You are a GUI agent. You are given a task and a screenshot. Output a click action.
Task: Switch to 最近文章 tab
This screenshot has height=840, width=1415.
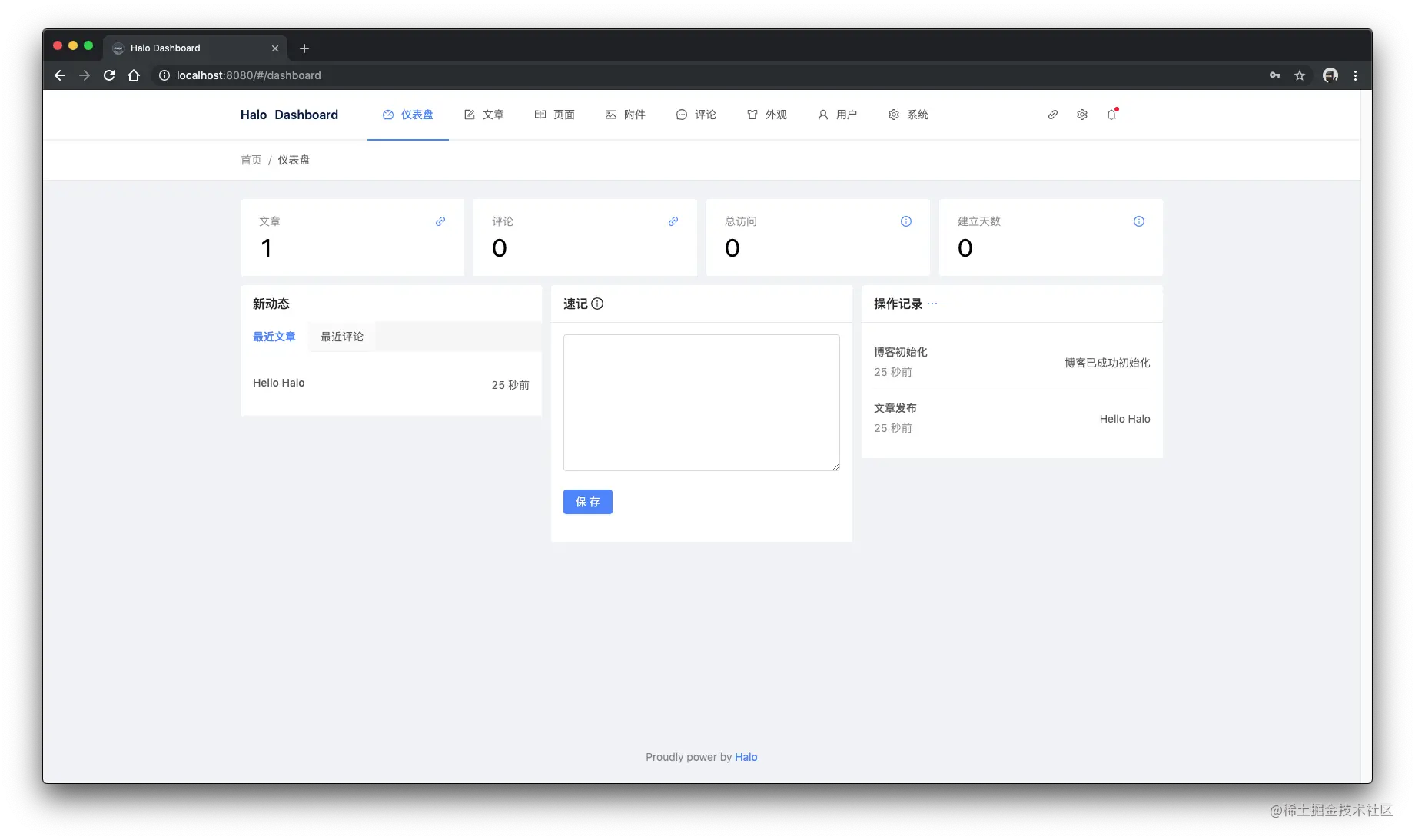[274, 337]
